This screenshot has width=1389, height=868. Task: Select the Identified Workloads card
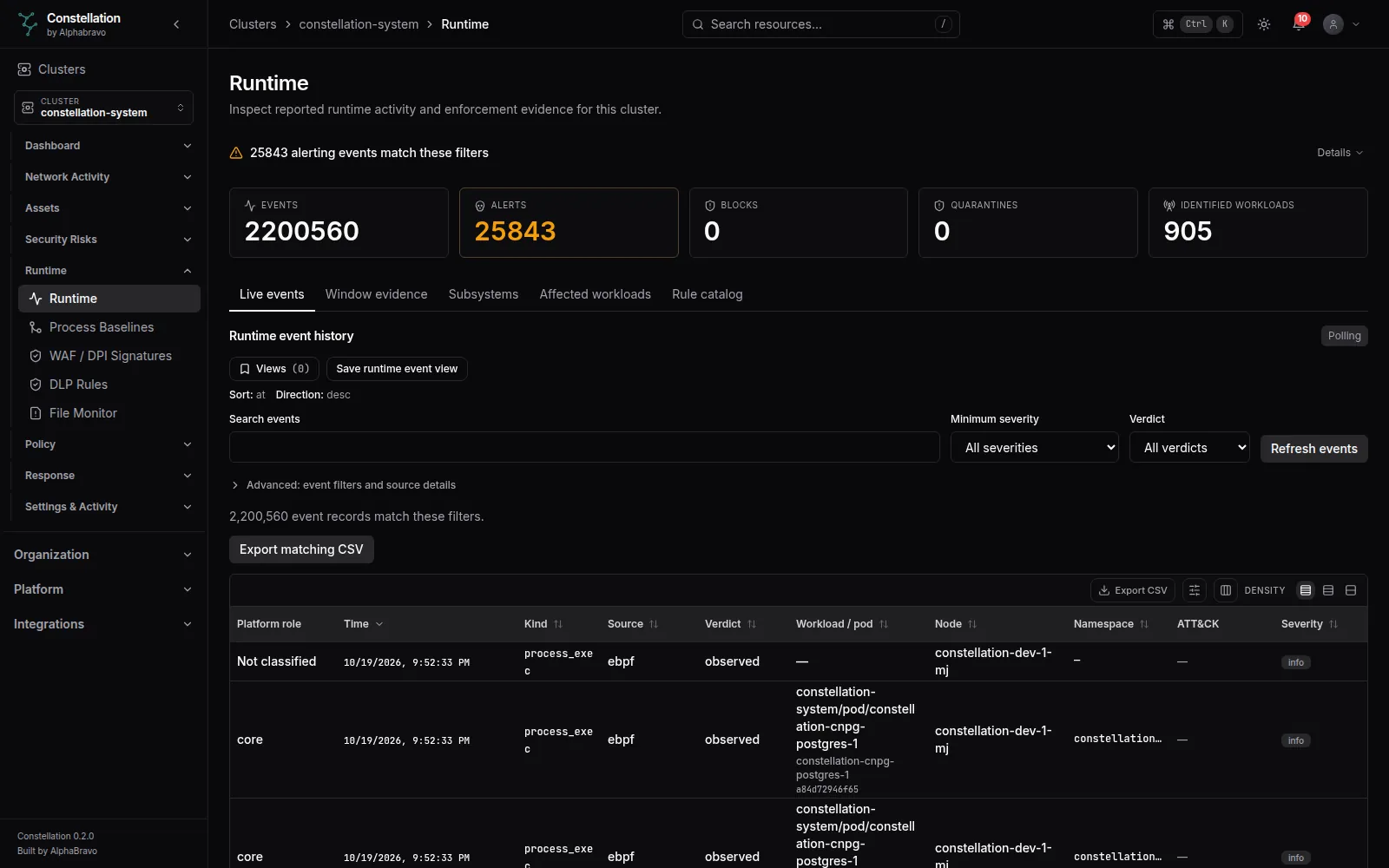tap(1258, 222)
